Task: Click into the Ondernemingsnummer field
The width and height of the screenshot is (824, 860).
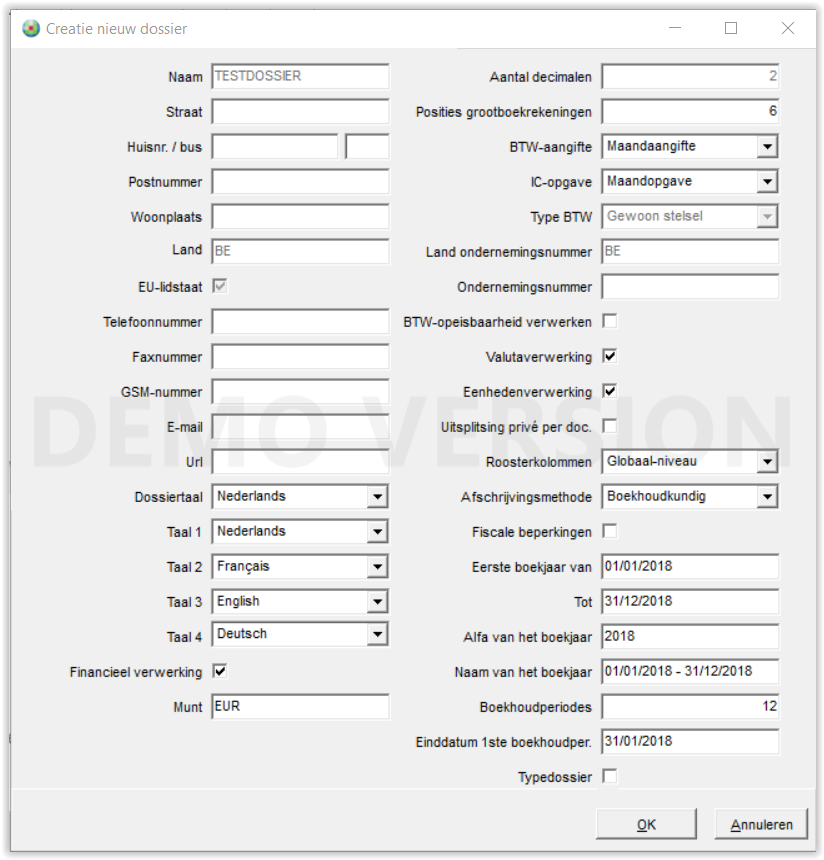Action: coord(690,287)
